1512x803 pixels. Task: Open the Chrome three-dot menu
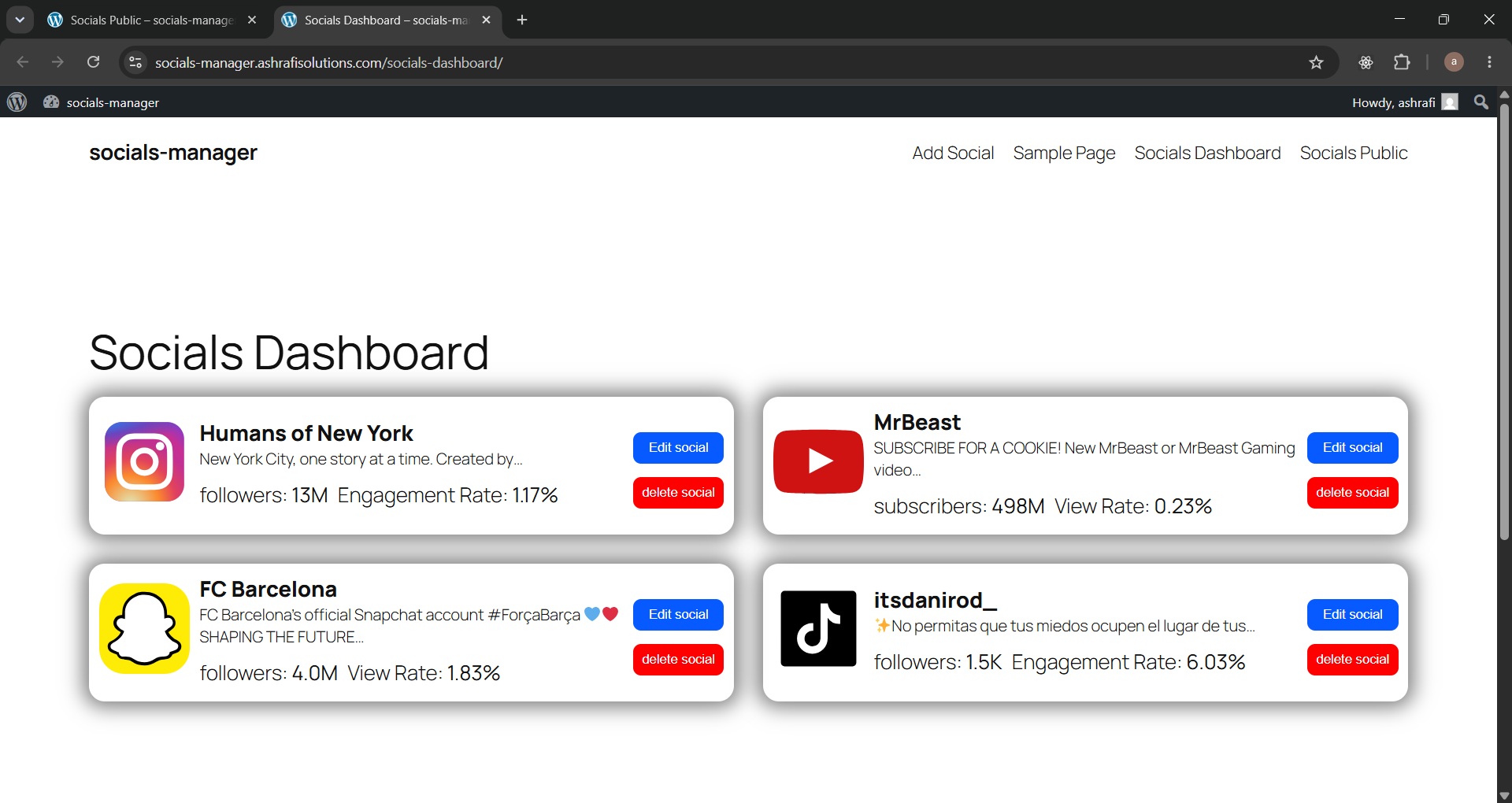point(1489,62)
